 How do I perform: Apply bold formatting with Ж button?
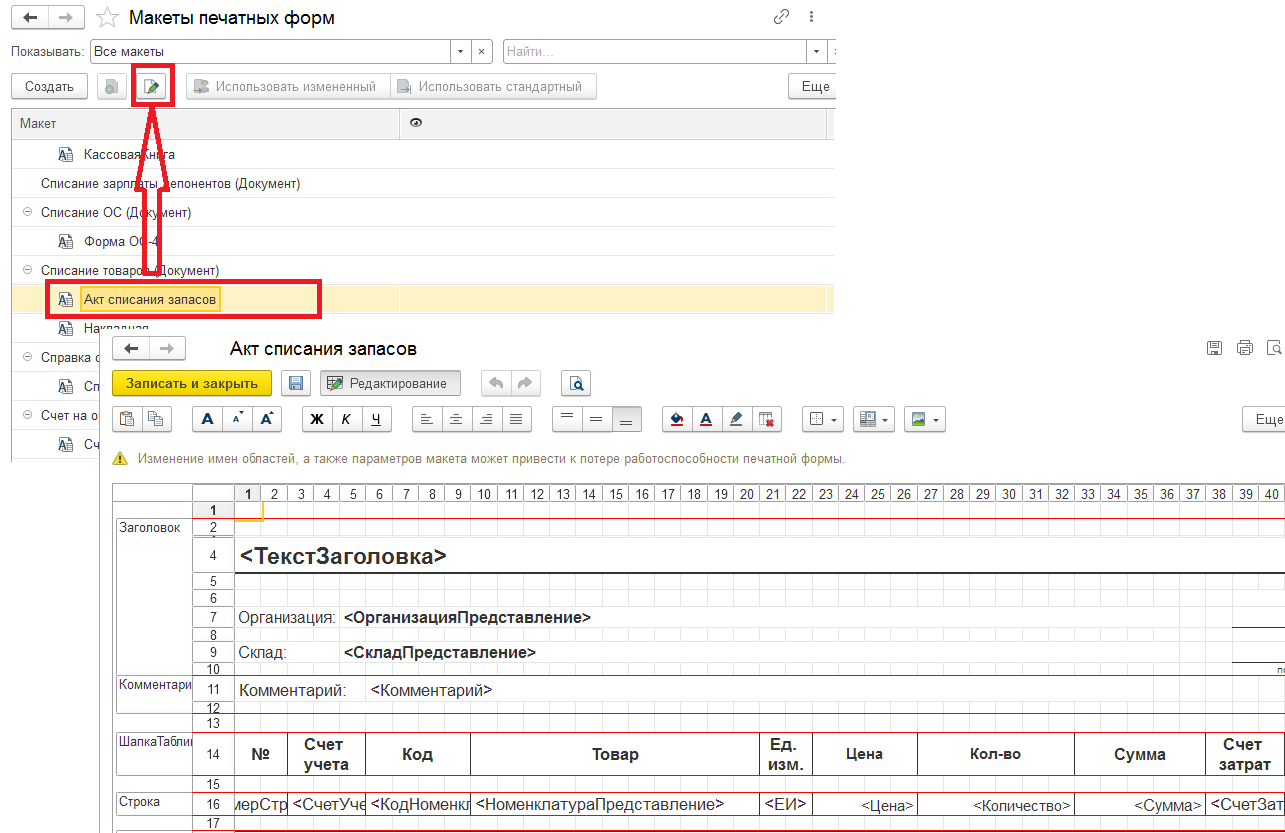317,419
